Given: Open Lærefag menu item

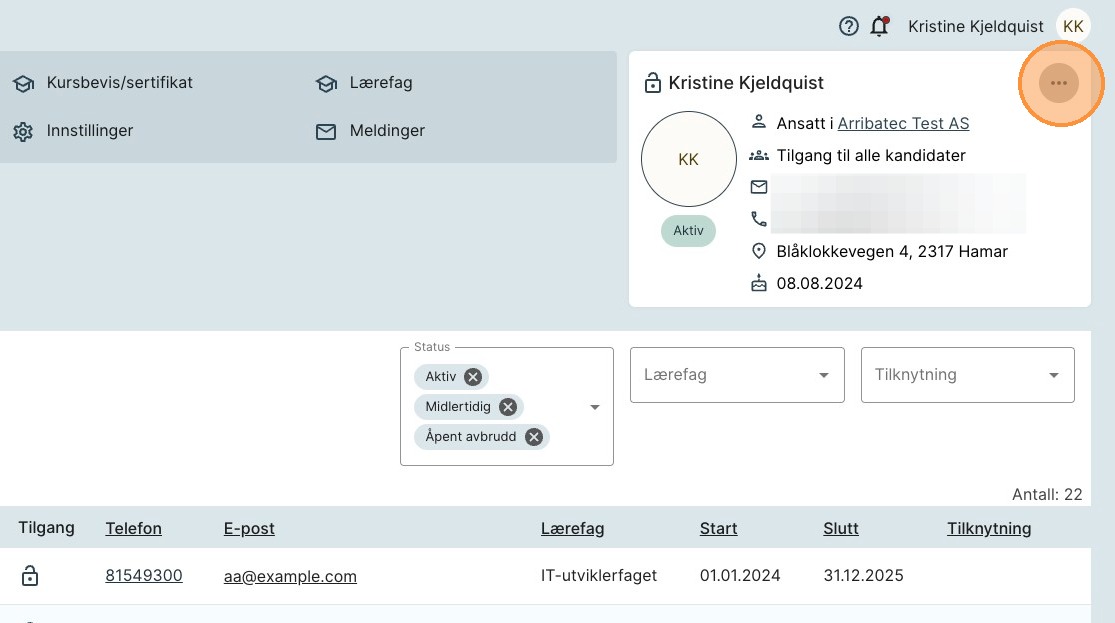Looking at the screenshot, I should click(380, 83).
